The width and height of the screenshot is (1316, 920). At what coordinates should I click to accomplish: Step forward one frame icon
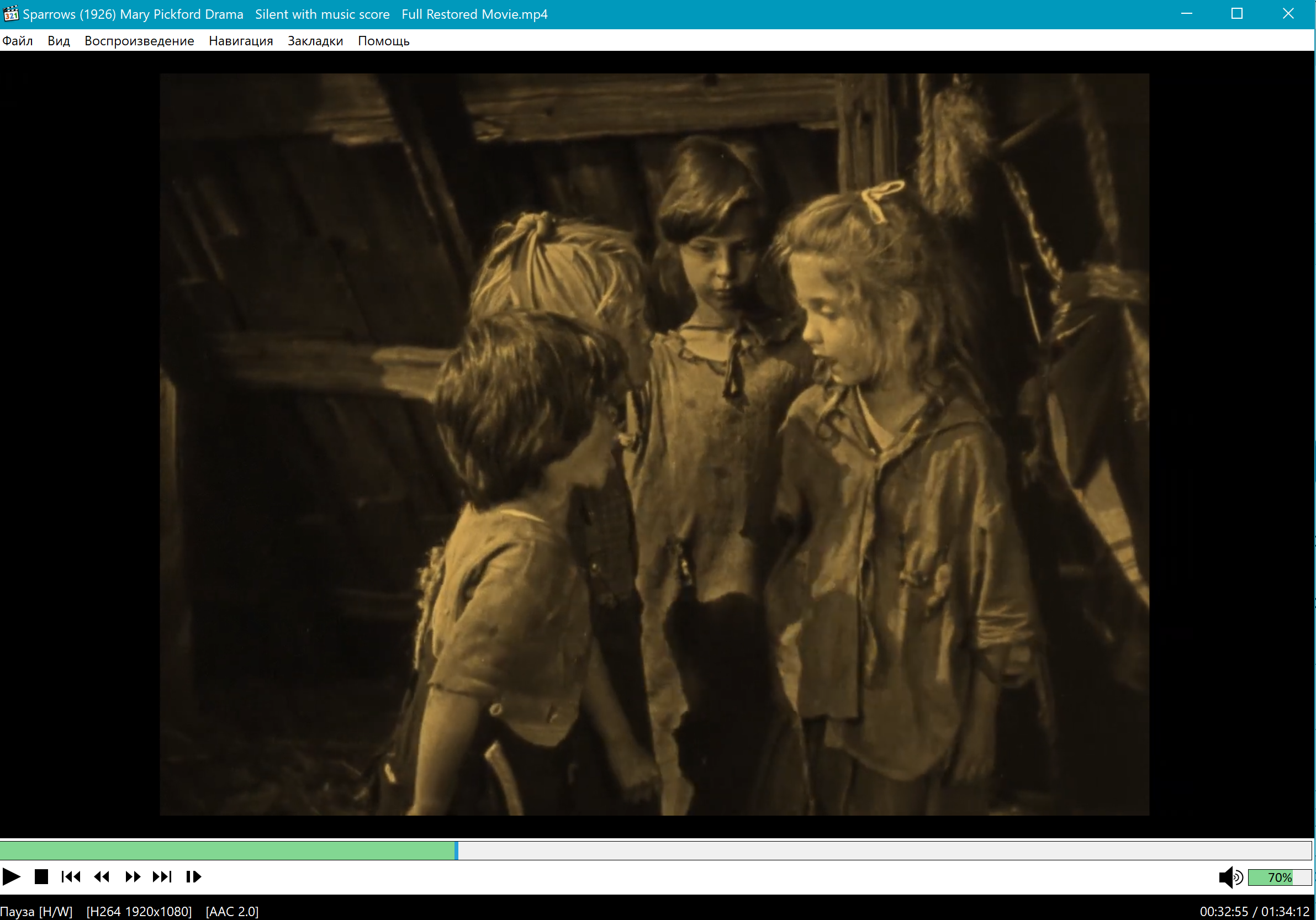point(194,876)
